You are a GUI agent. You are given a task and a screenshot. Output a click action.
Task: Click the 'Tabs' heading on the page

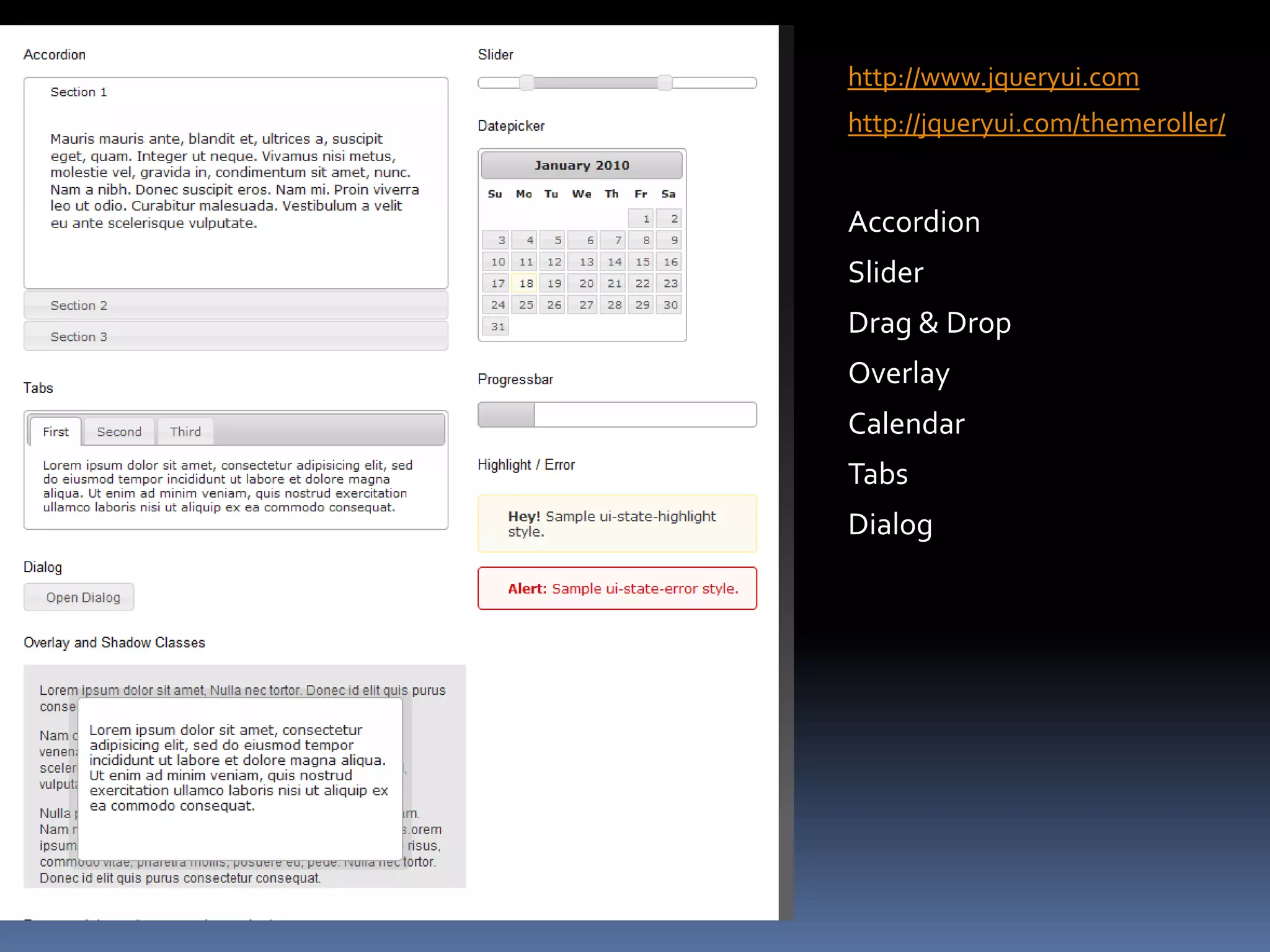(x=38, y=388)
